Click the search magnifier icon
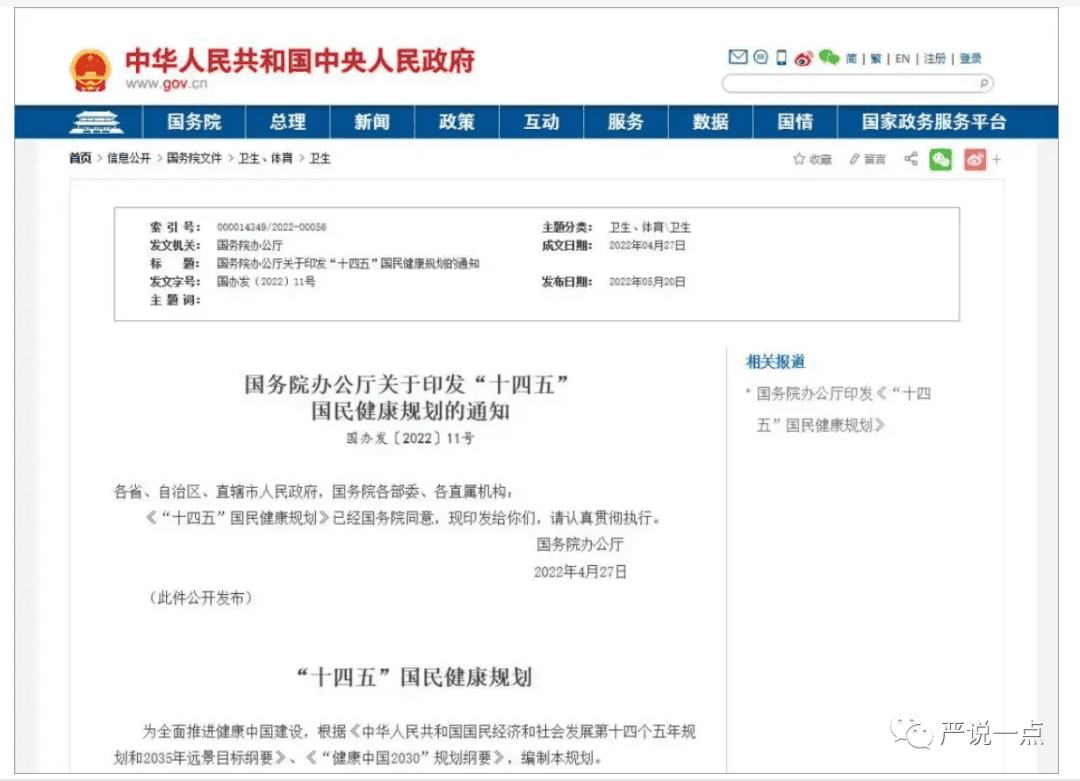Viewport: 1080px width, 781px height. [x=984, y=84]
